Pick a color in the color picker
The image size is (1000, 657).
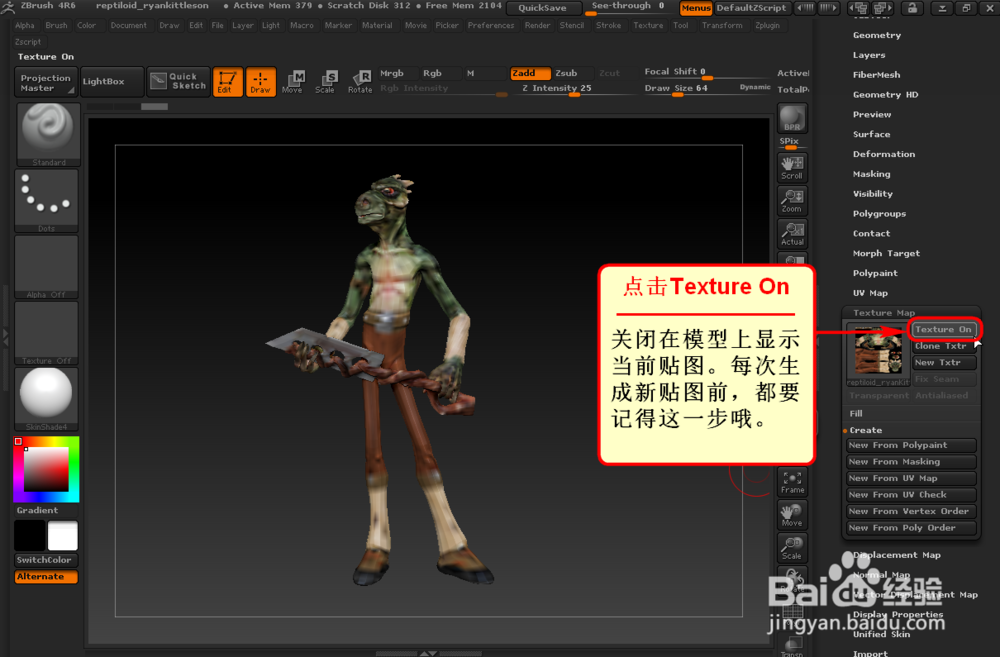coord(47,469)
